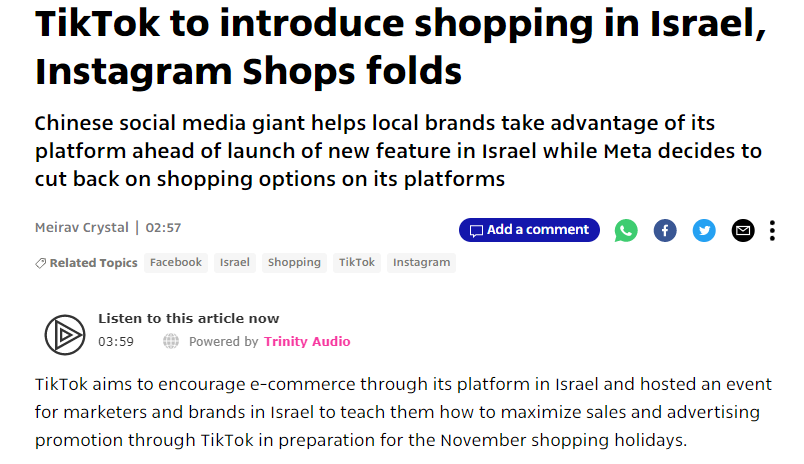Click the 'Listen to this article now' label
This screenshot has width=804, height=464.
188,319
